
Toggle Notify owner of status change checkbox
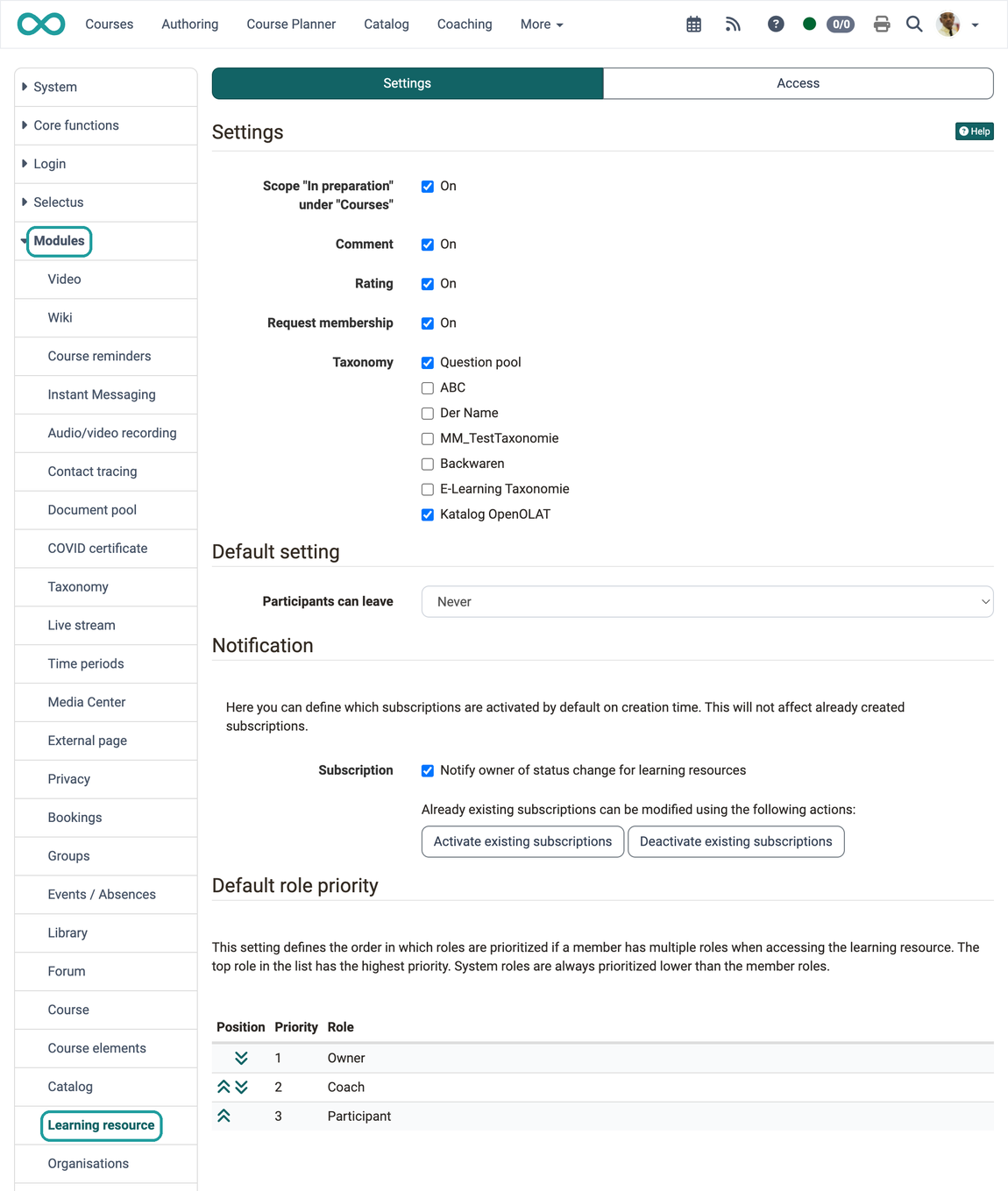(428, 771)
